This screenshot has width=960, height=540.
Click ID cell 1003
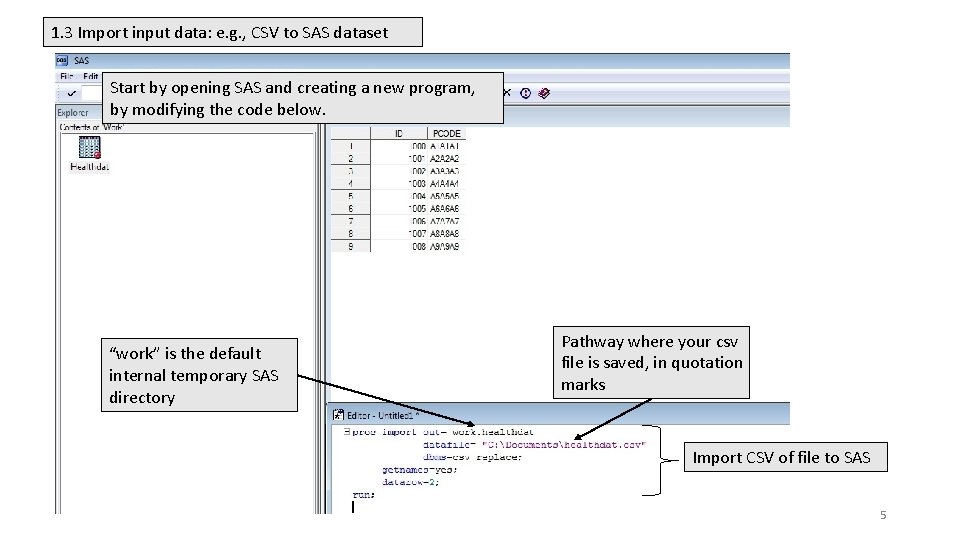click(418, 184)
